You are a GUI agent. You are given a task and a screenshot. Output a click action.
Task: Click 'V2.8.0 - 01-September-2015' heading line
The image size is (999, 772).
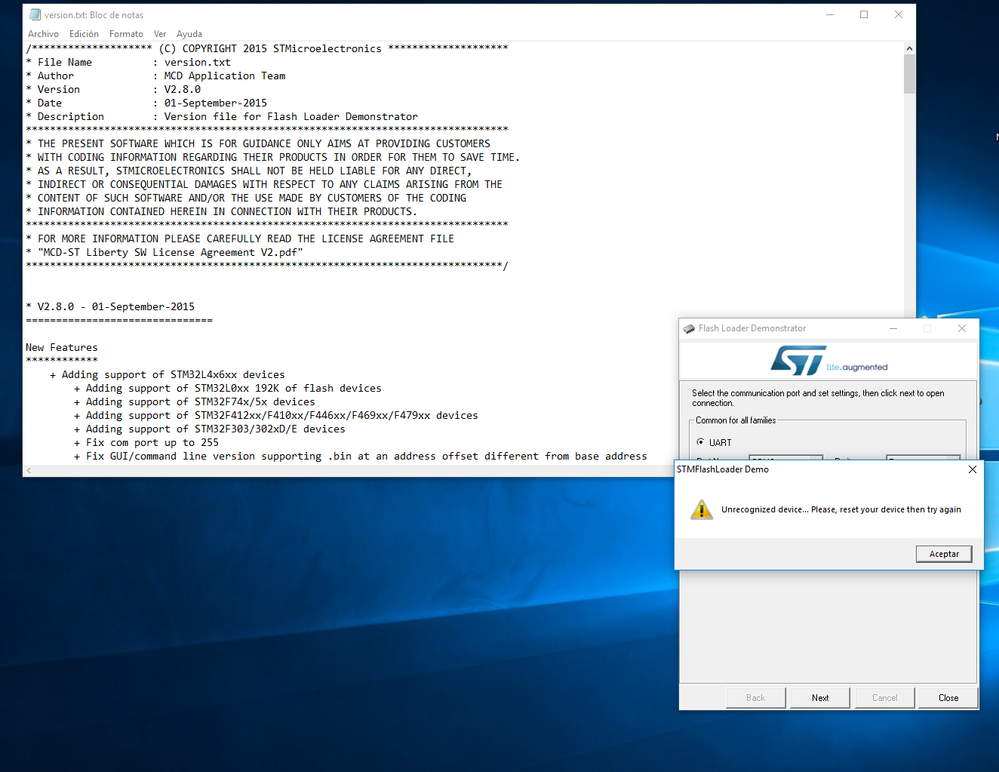coord(110,306)
